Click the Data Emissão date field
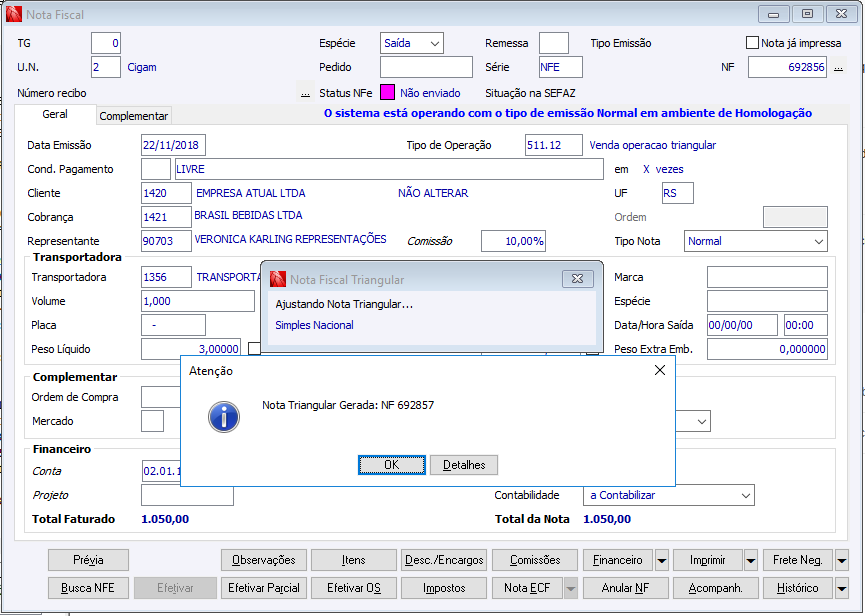The height and width of the screenshot is (616, 865). pyautogui.click(x=173, y=146)
